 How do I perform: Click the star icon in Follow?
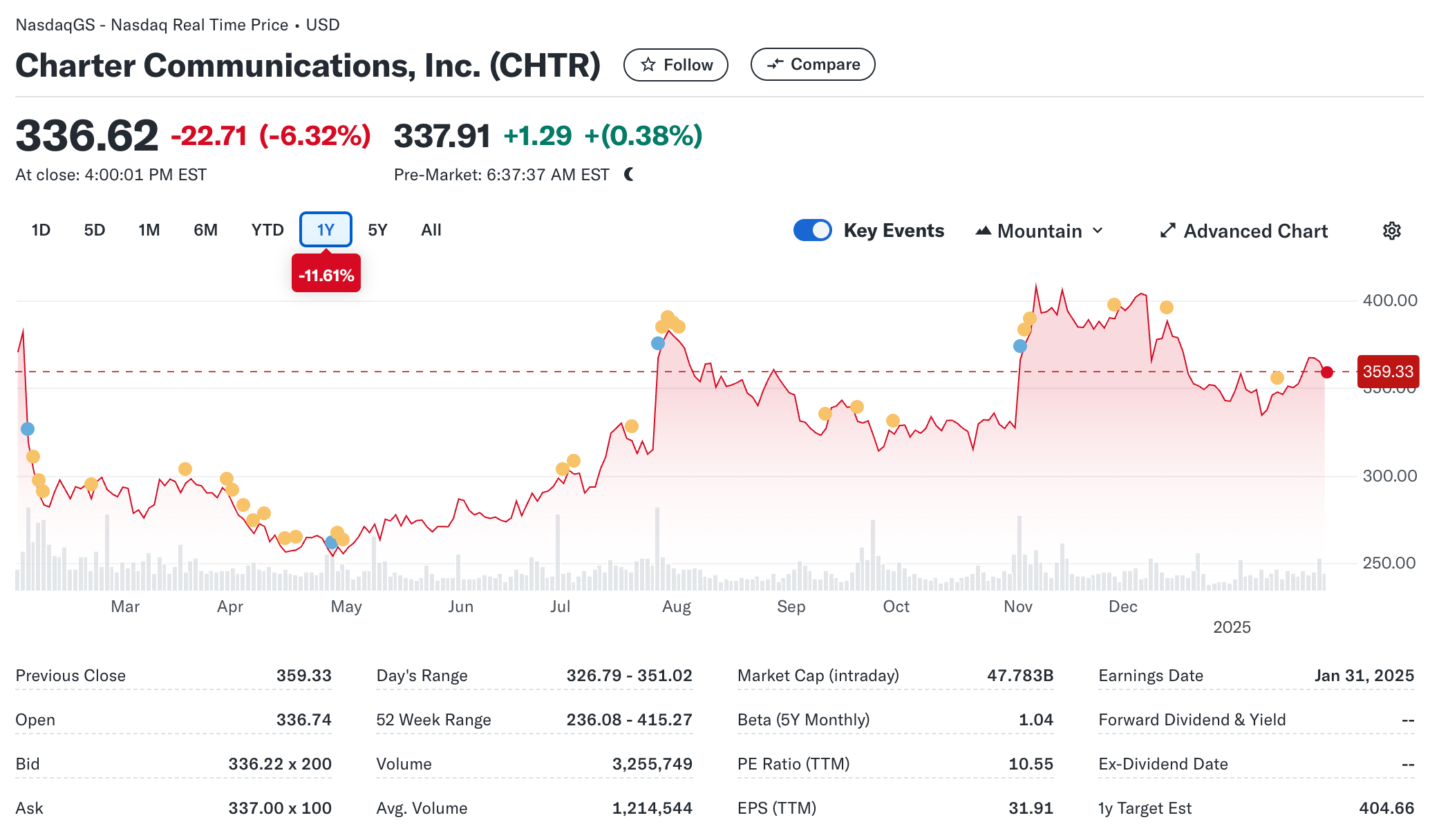pos(648,65)
